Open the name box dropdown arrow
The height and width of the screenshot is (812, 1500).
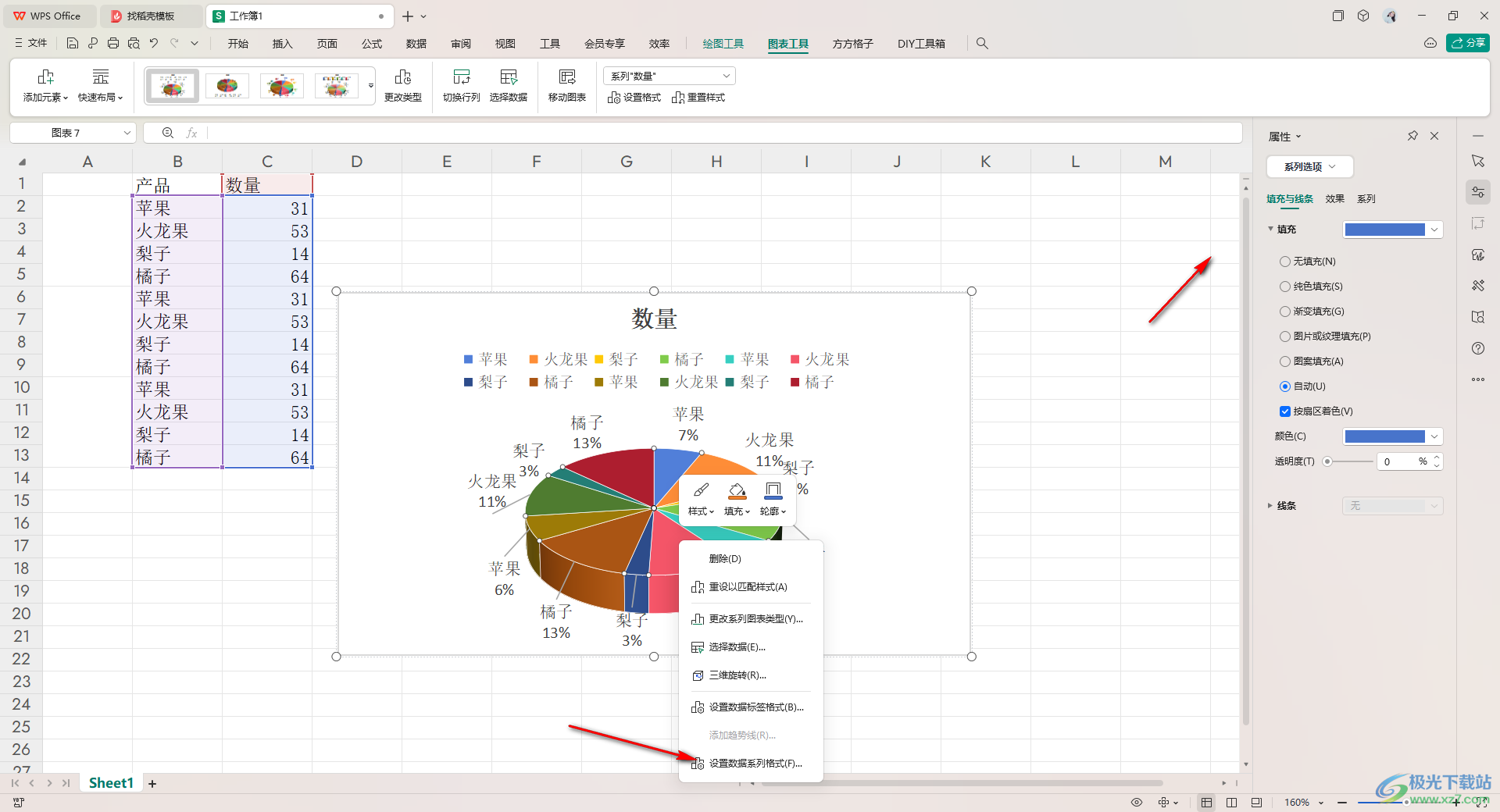[127, 133]
